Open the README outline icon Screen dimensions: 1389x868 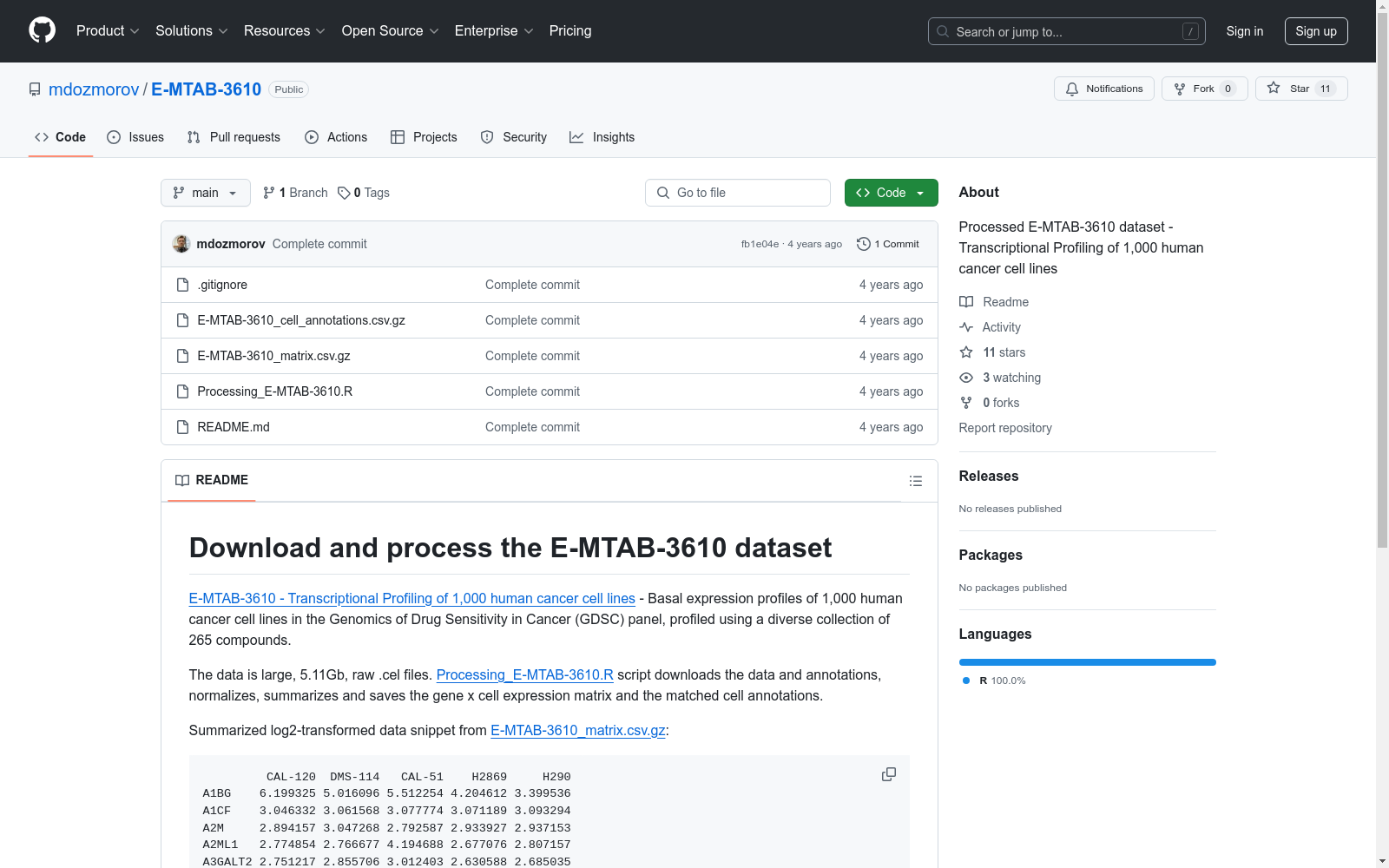pyautogui.click(x=916, y=481)
